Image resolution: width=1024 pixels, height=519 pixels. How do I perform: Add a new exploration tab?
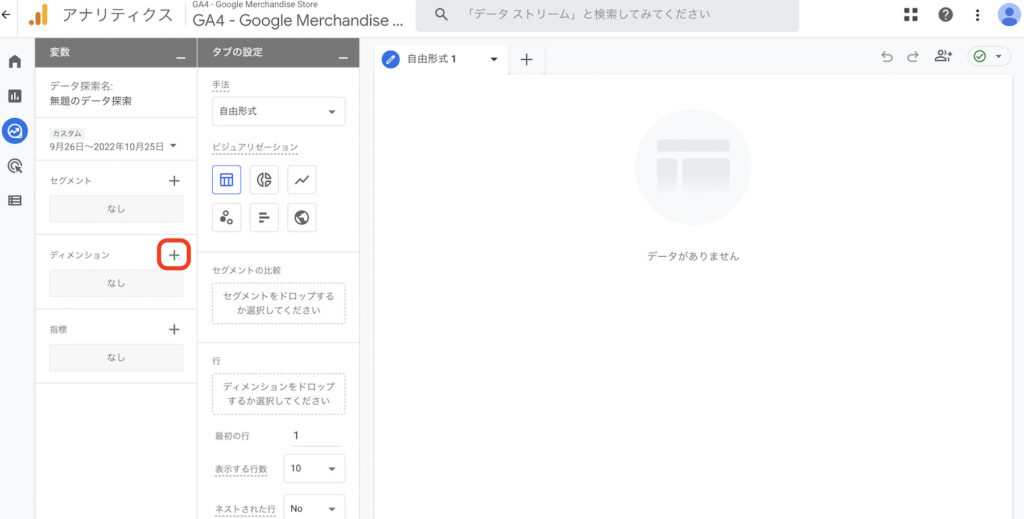[527, 59]
